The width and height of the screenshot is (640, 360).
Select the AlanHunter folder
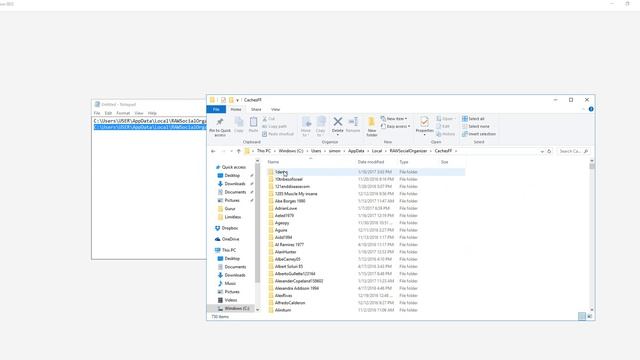[x=285, y=252]
